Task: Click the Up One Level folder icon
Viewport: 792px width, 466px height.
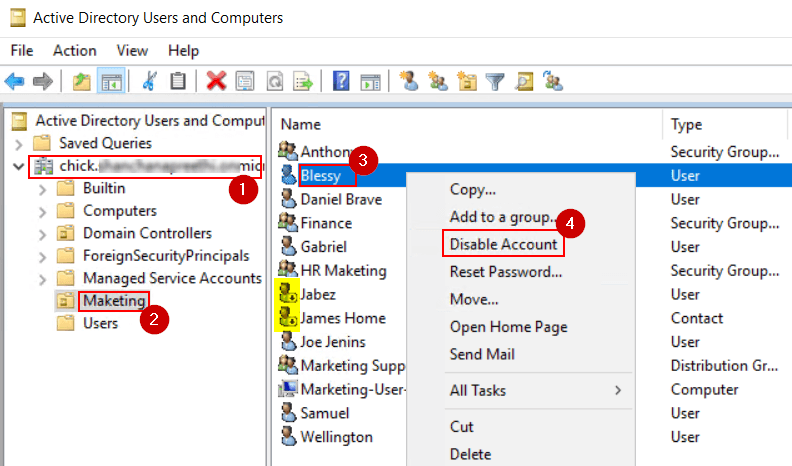Action: 80,82
